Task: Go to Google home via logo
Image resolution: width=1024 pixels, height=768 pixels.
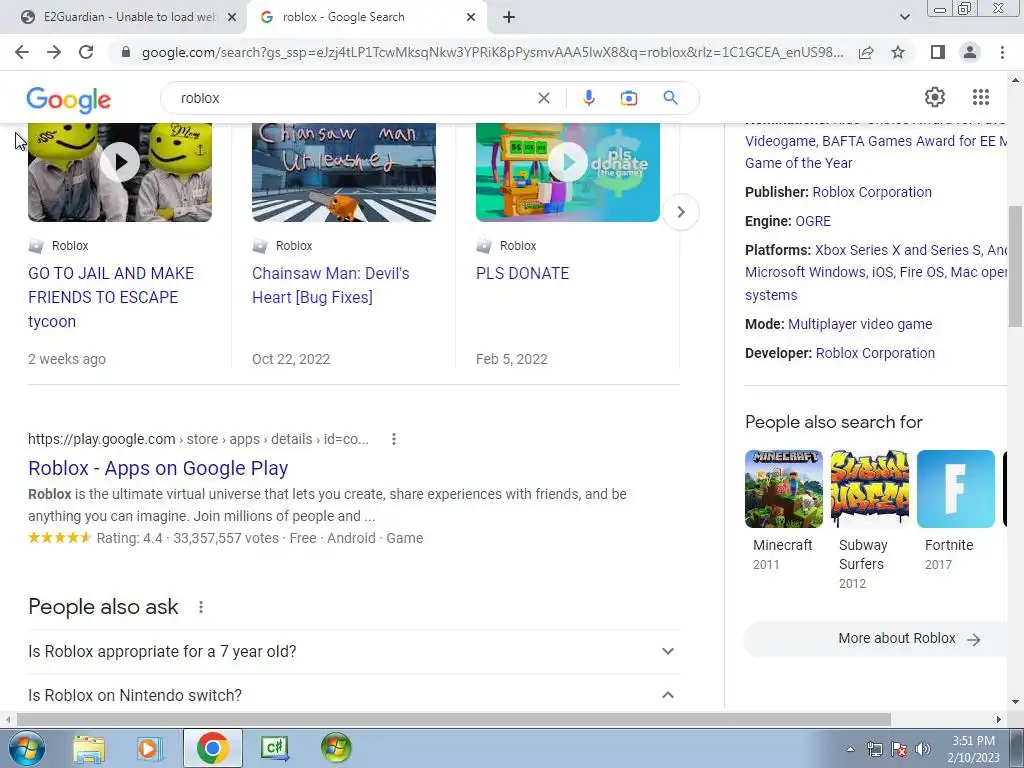Action: tap(69, 99)
